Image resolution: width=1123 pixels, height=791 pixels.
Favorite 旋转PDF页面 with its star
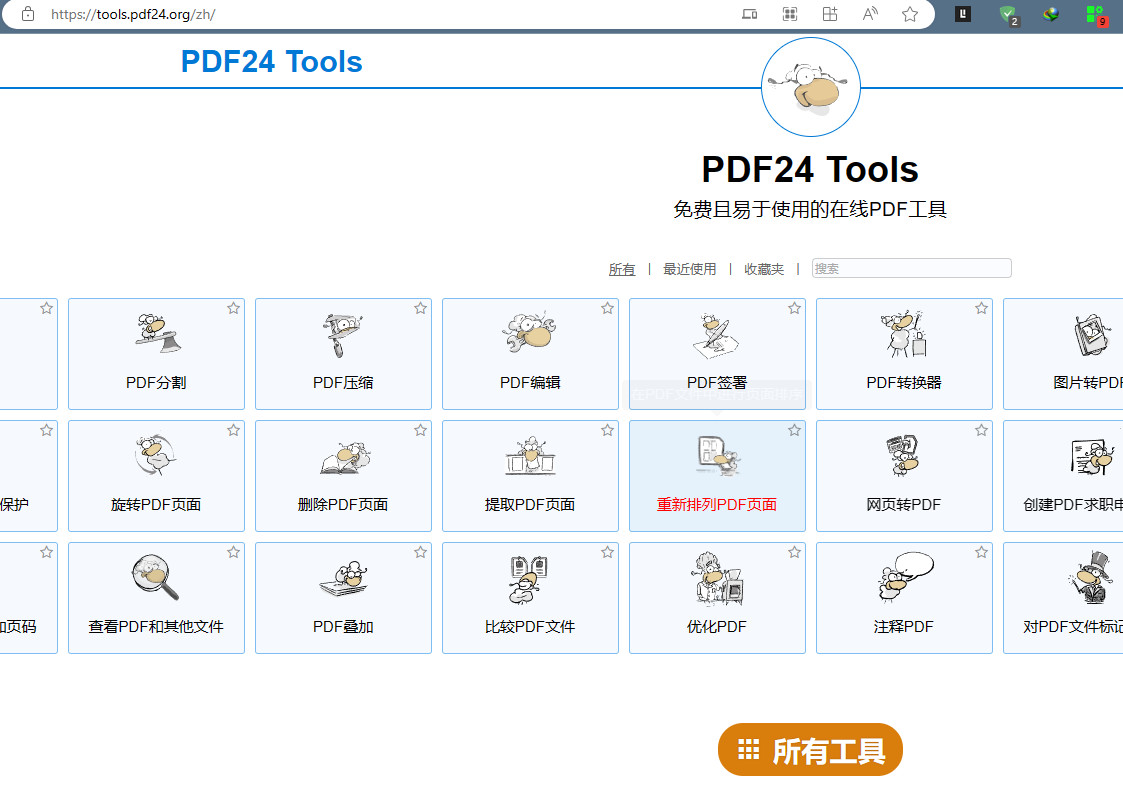point(233,430)
